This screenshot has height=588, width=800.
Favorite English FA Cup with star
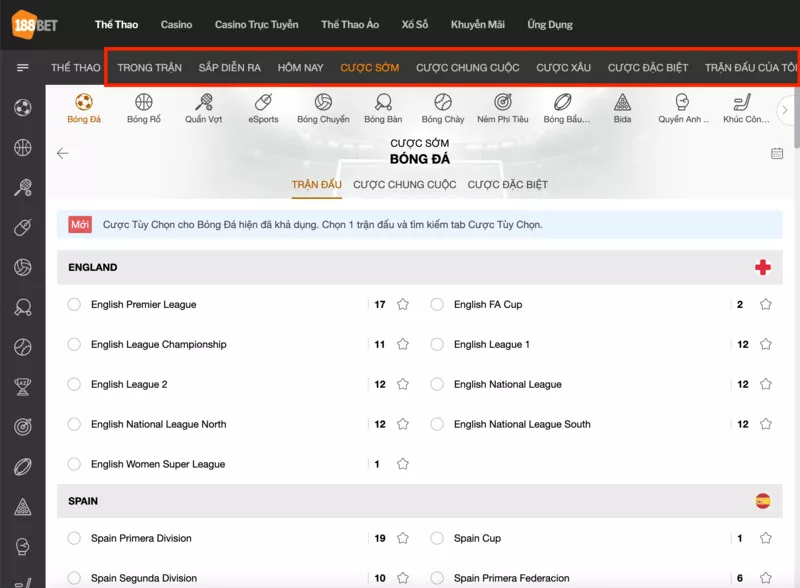pyautogui.click(x=766, y=304)
